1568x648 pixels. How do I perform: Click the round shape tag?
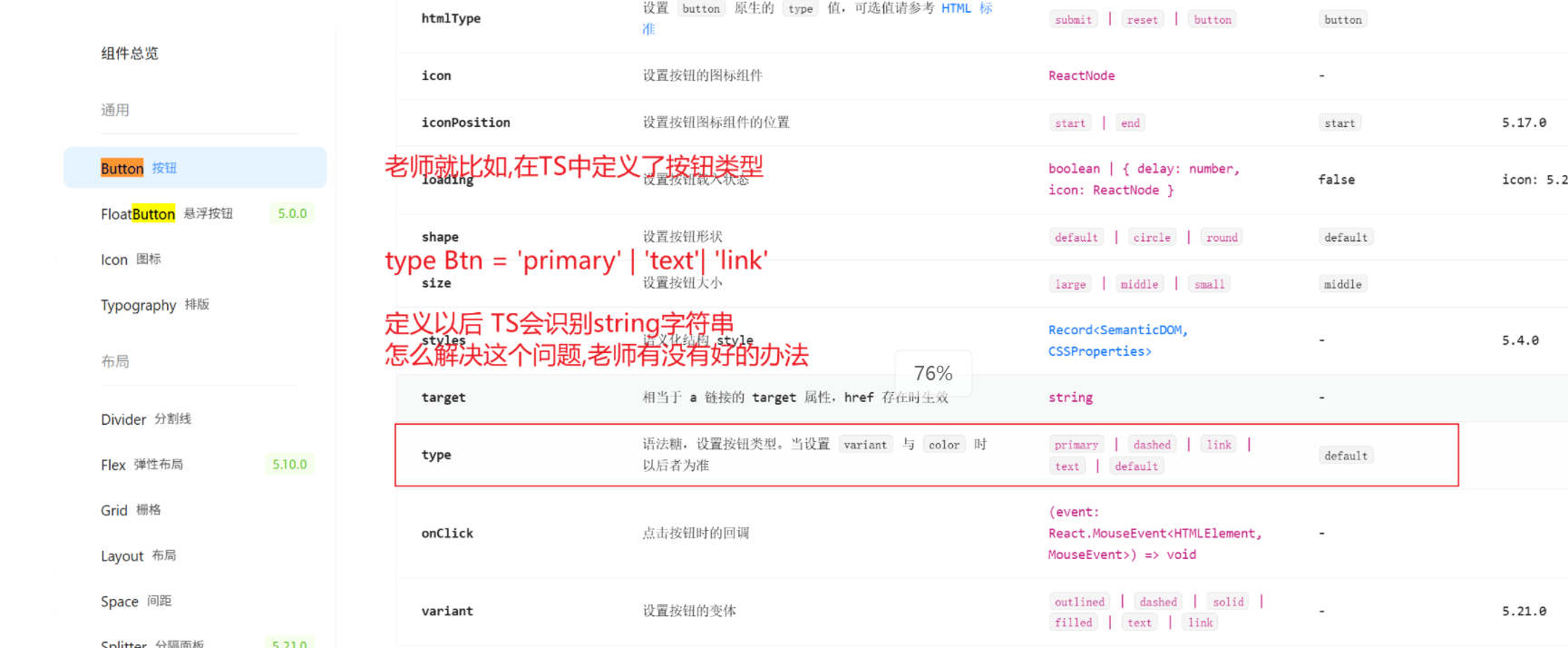tap(1222, 238)
